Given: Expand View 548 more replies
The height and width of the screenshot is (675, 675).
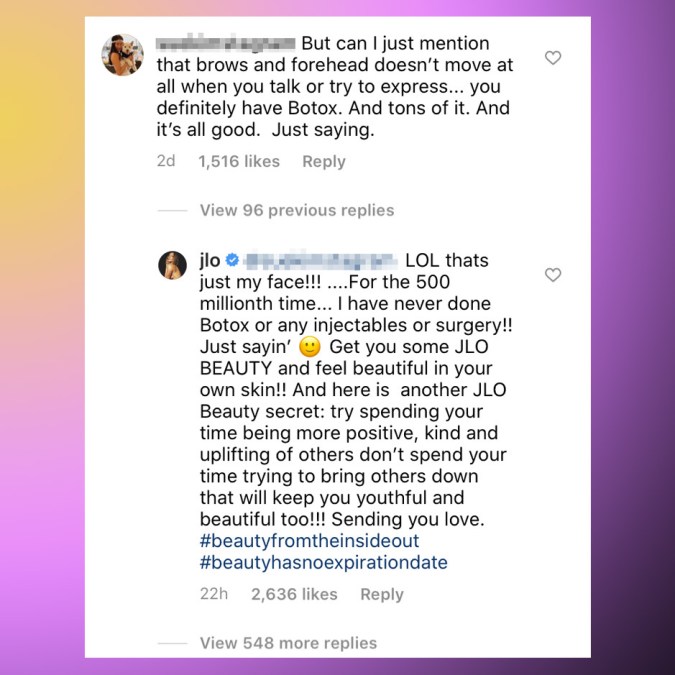Looking at the screenshot, I should [x=288, y=643].
